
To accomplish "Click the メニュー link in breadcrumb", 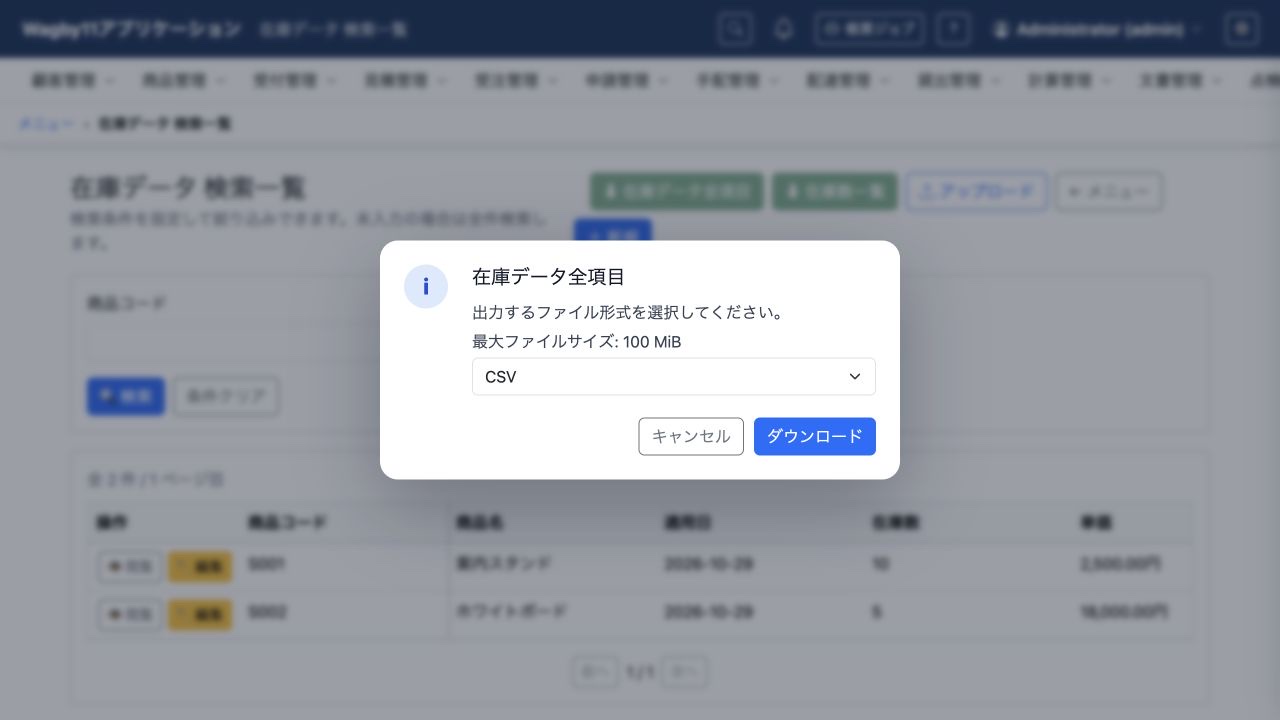I will click(47, 124).
